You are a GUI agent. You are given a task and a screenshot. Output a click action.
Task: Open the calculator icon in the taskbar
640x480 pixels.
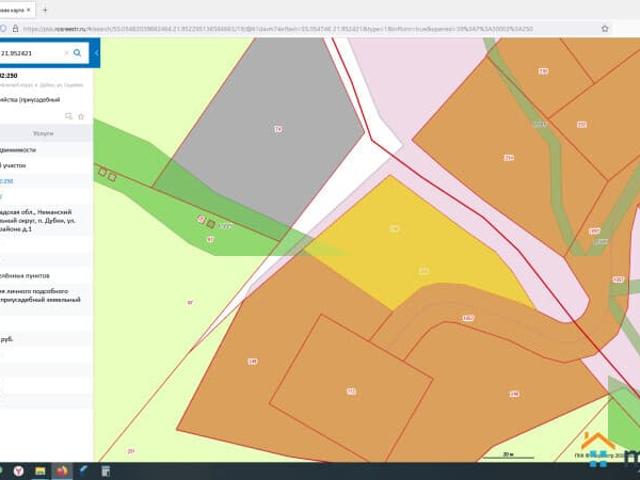pyautogui.click(x=106, y=471)
